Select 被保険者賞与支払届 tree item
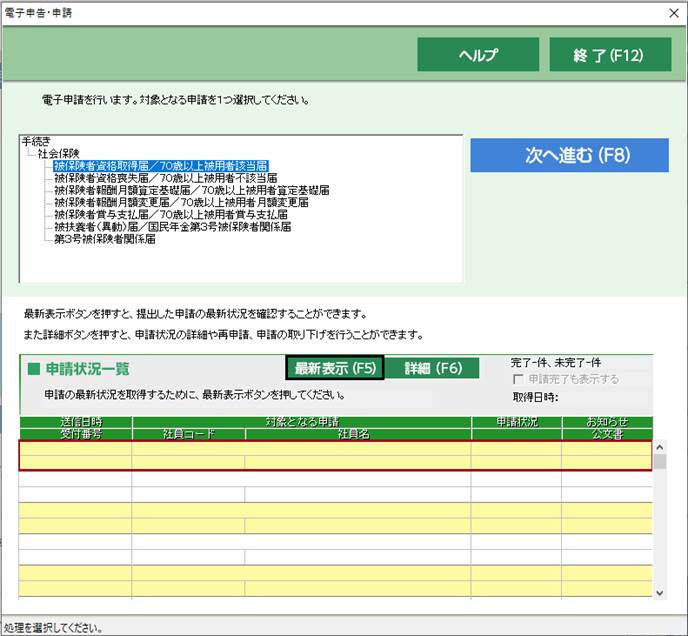This screenshot has height=636, width=688. (171, 215)
